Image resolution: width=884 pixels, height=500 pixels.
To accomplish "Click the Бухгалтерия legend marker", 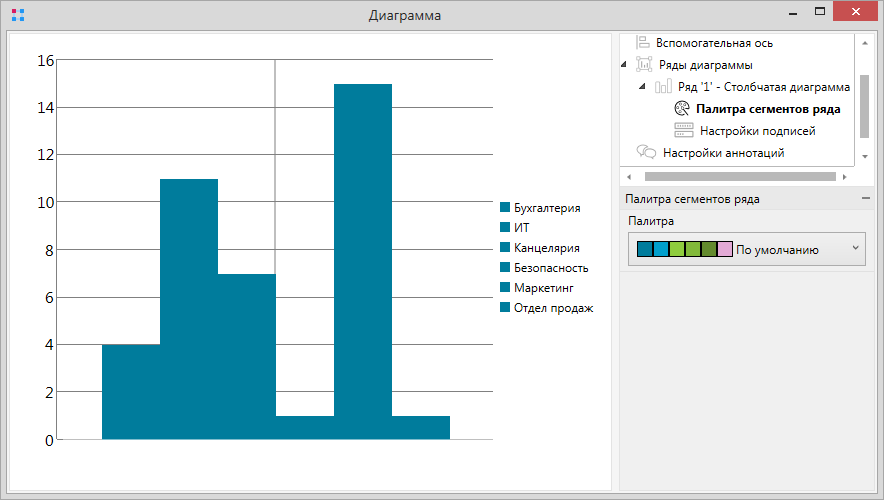I will coord(505,208).
